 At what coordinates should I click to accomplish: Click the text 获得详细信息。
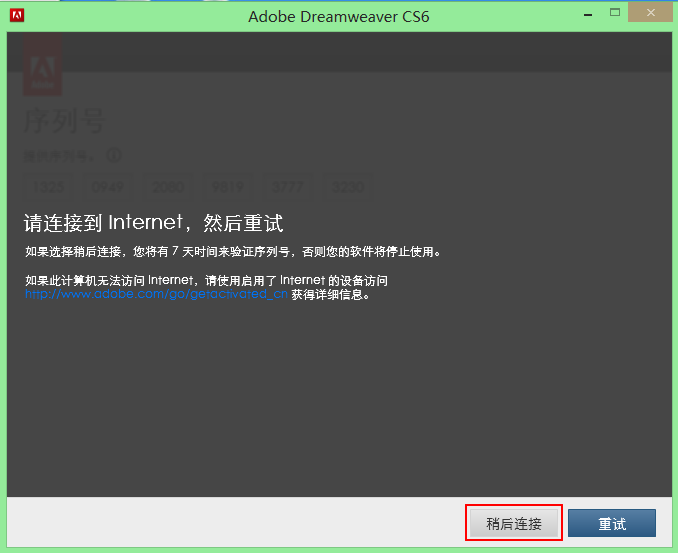(x=331, y=295)
